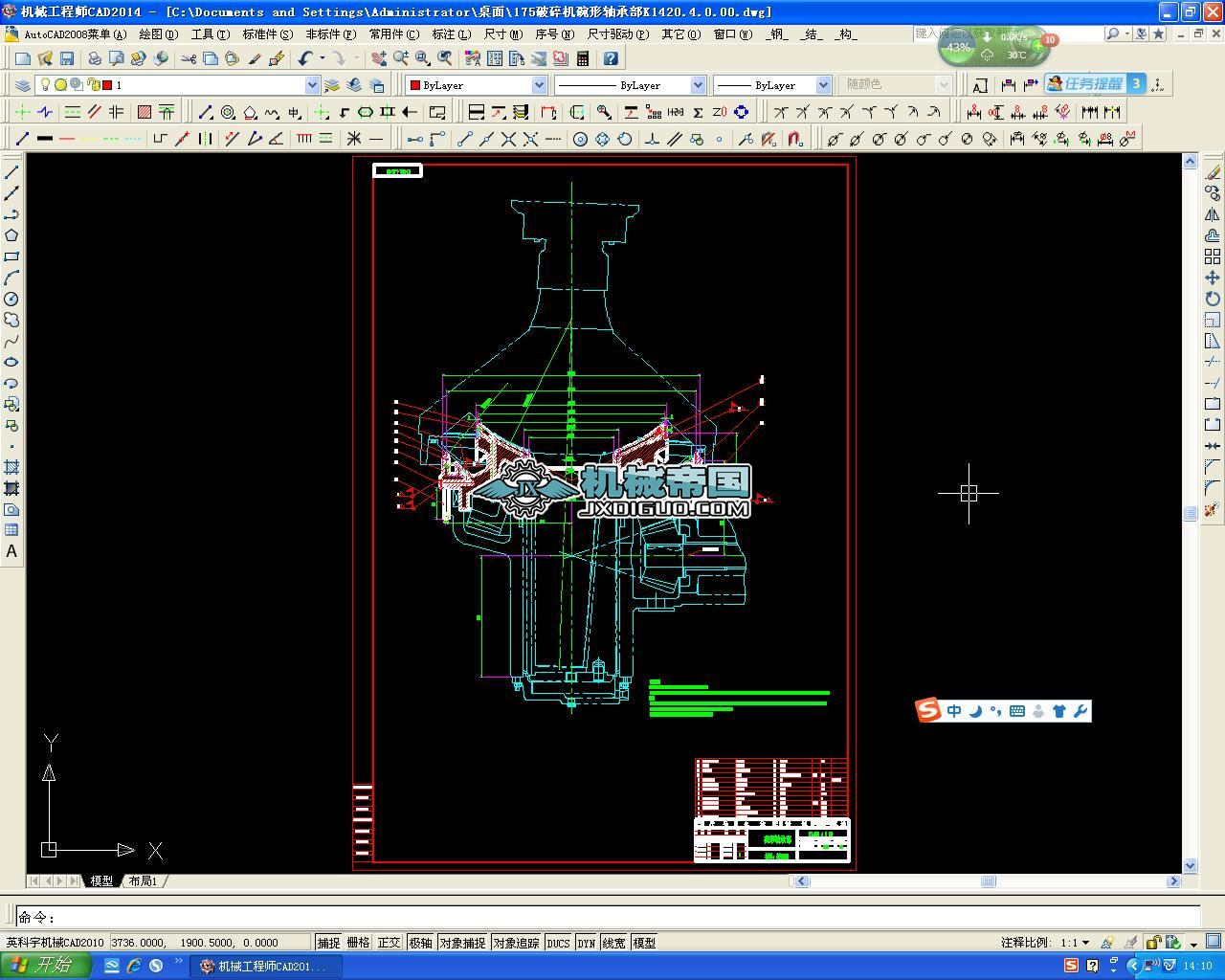This screenshot has width=1225, height=980.
Task: Click the Sigma summation icon
Action: [x=698, y=112]
